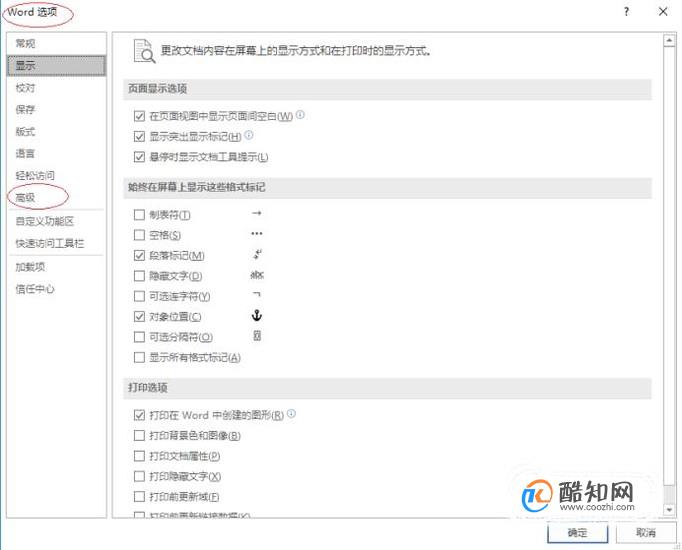
Task: Click the tab arrow symbol beside 制表符
Action: click(x=257, y=213)
